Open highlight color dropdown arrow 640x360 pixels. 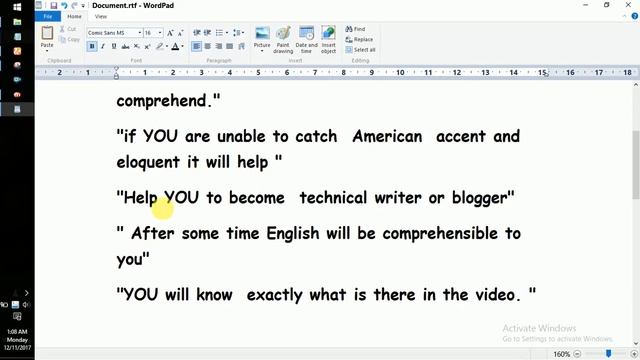(x=167, y=47)
